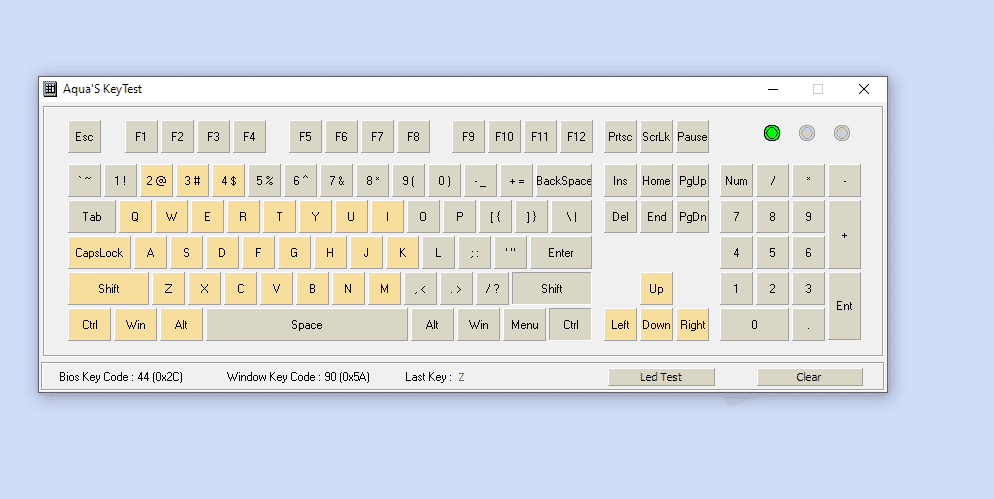Click the F5 key

pos(305,136)
